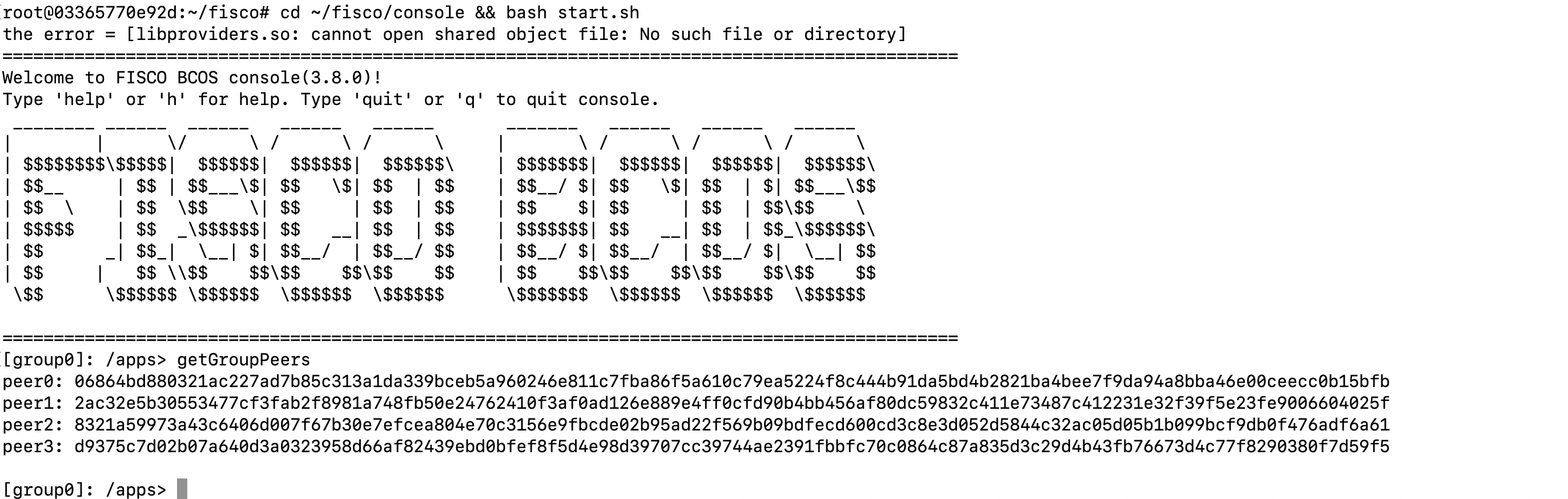Click the libproviders.so error message line
The image size is (1568, 499).
(x=454, y=34)
